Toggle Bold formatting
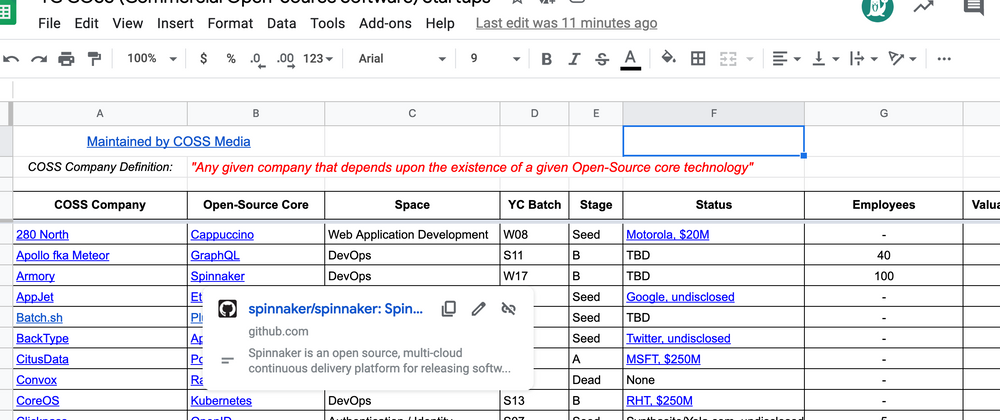 547,59
